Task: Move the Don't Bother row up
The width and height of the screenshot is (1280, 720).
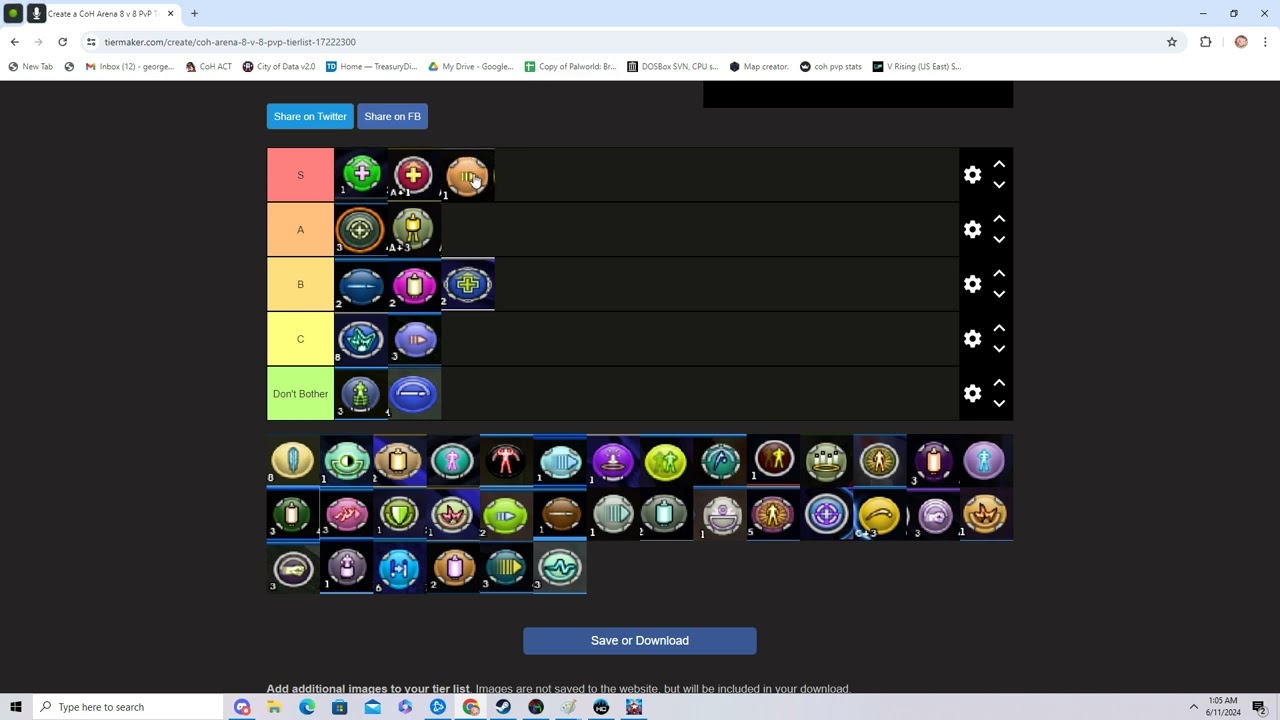Action: tap(999, 383)
